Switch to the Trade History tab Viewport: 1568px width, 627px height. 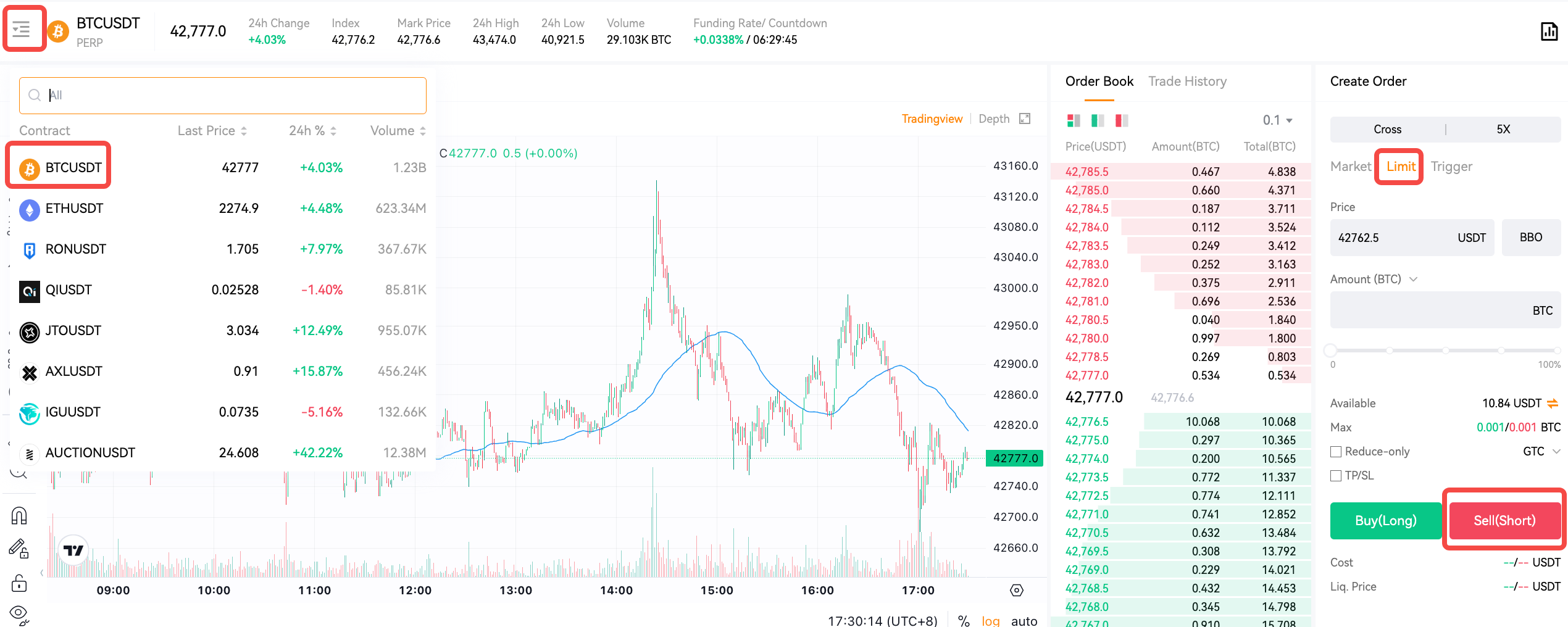click(1187, 81)
